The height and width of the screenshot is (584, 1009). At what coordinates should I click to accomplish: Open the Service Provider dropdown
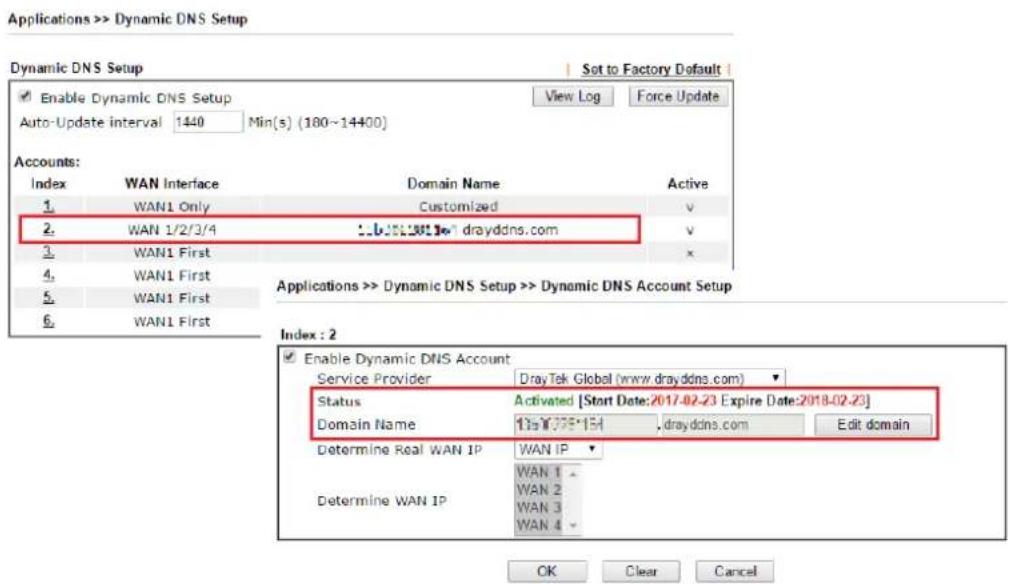[x=649, y=378]
